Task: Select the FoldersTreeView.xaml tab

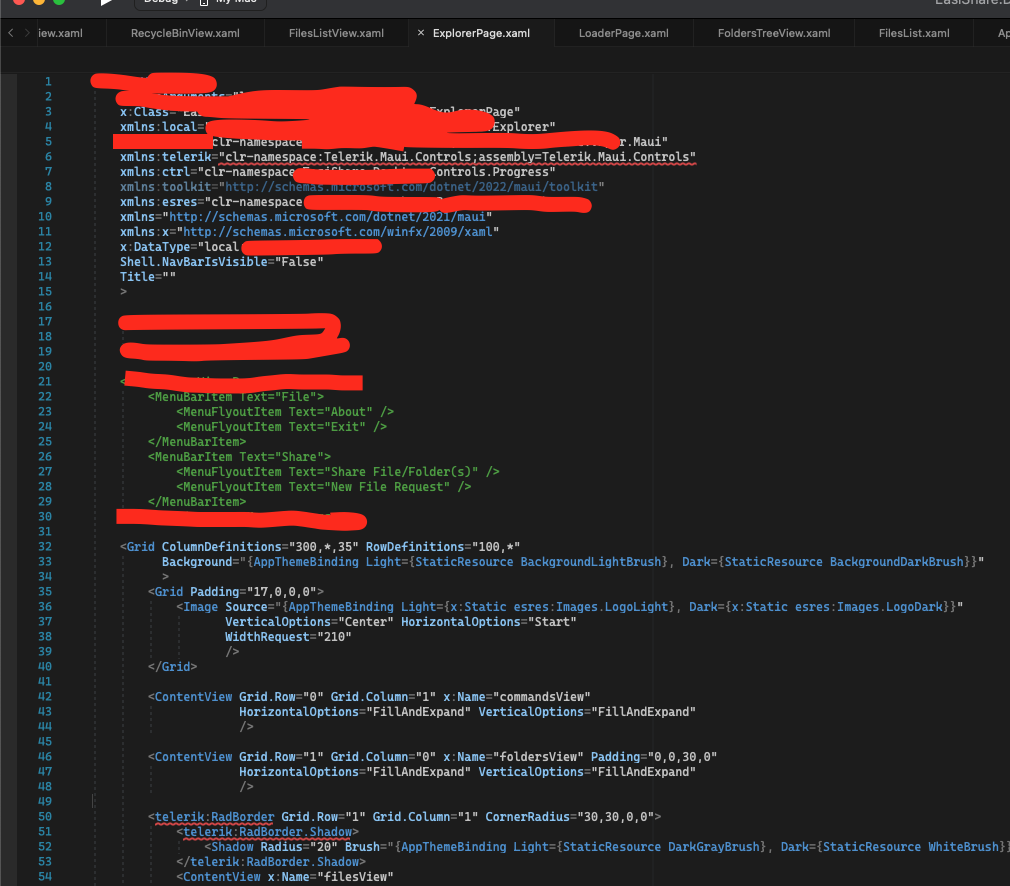Action: [x=773, y=33]
